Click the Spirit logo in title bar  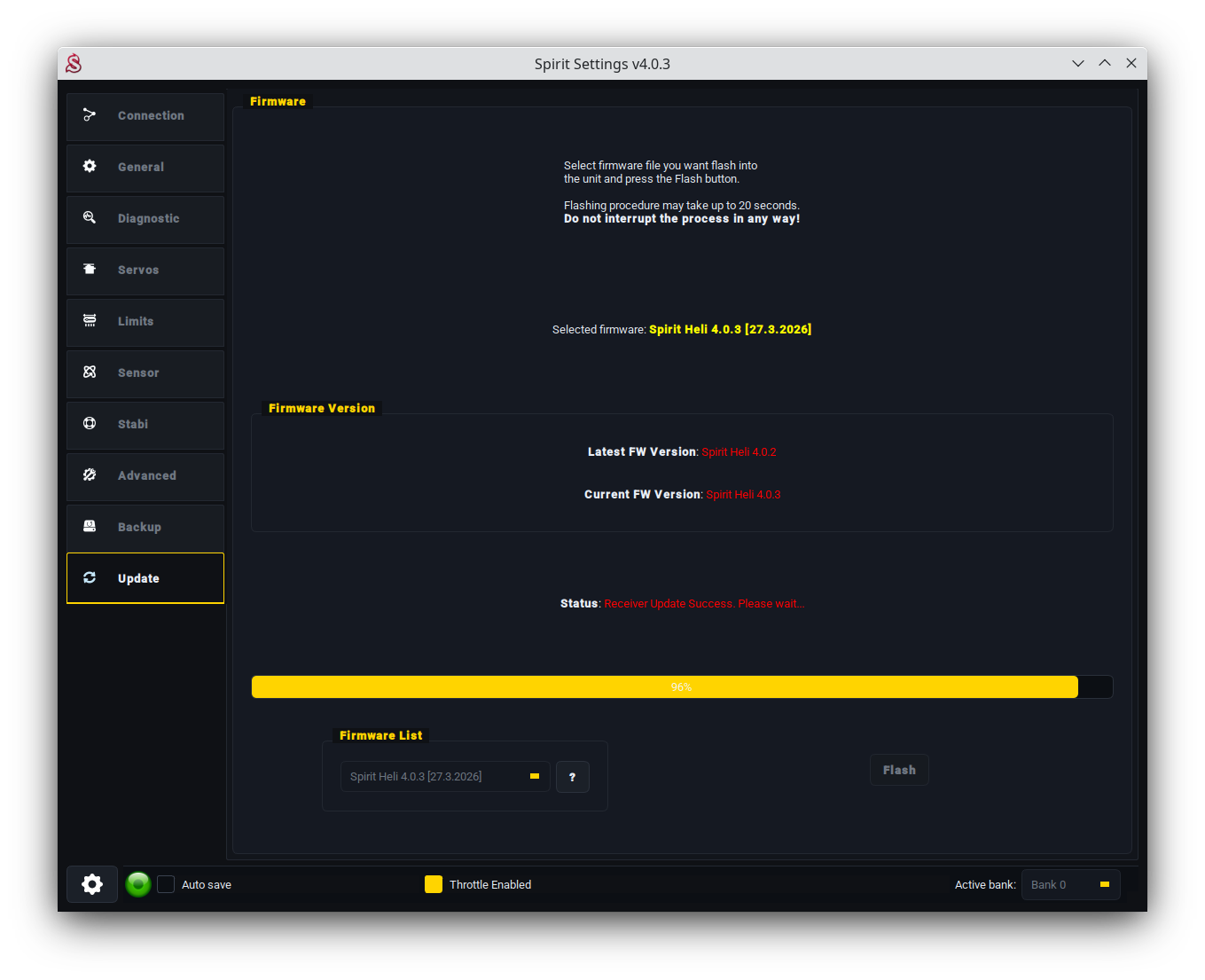point(74,64)
